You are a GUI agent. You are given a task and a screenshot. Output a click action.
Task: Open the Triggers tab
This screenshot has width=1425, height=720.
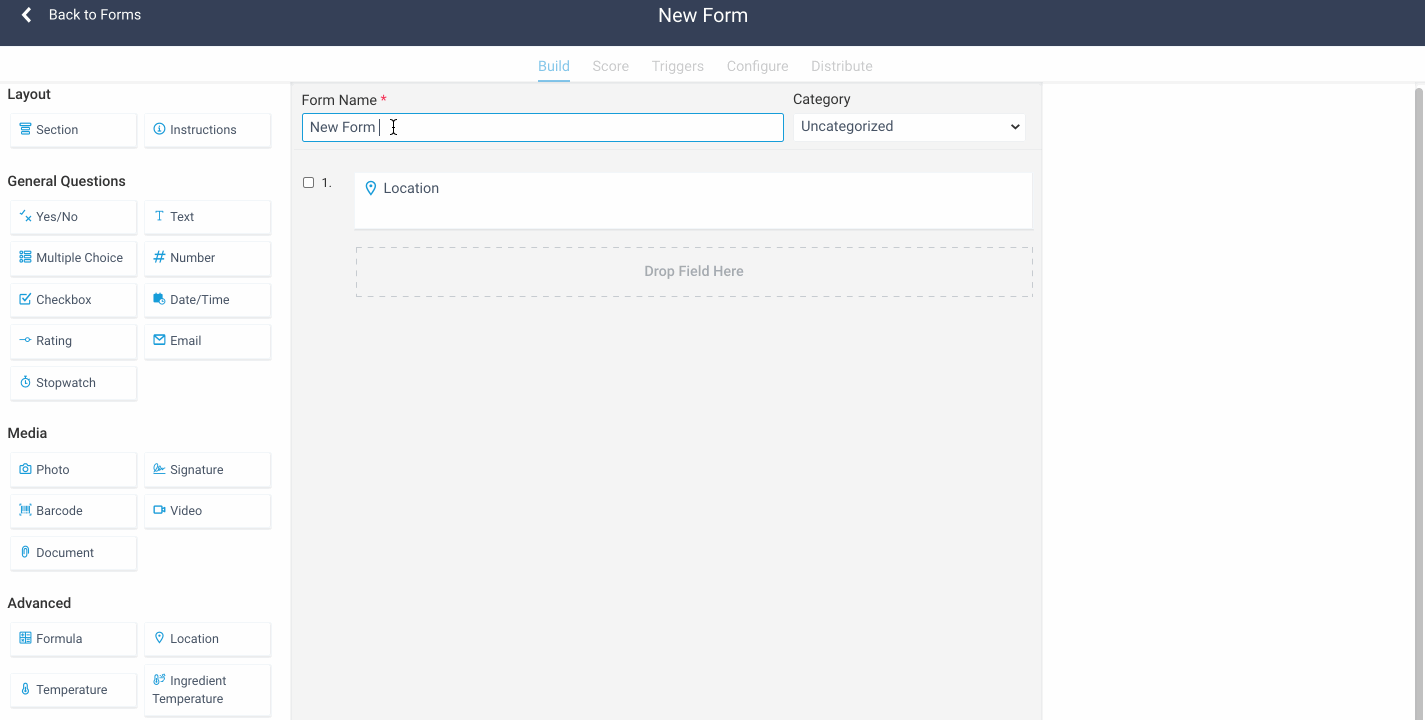click(678, 66)
